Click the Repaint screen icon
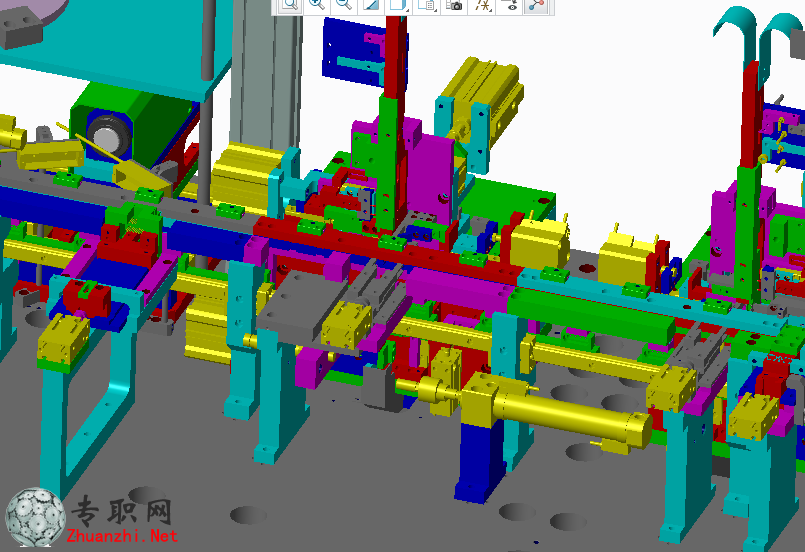This screenshot has height=552, width=805. (371, 5)
